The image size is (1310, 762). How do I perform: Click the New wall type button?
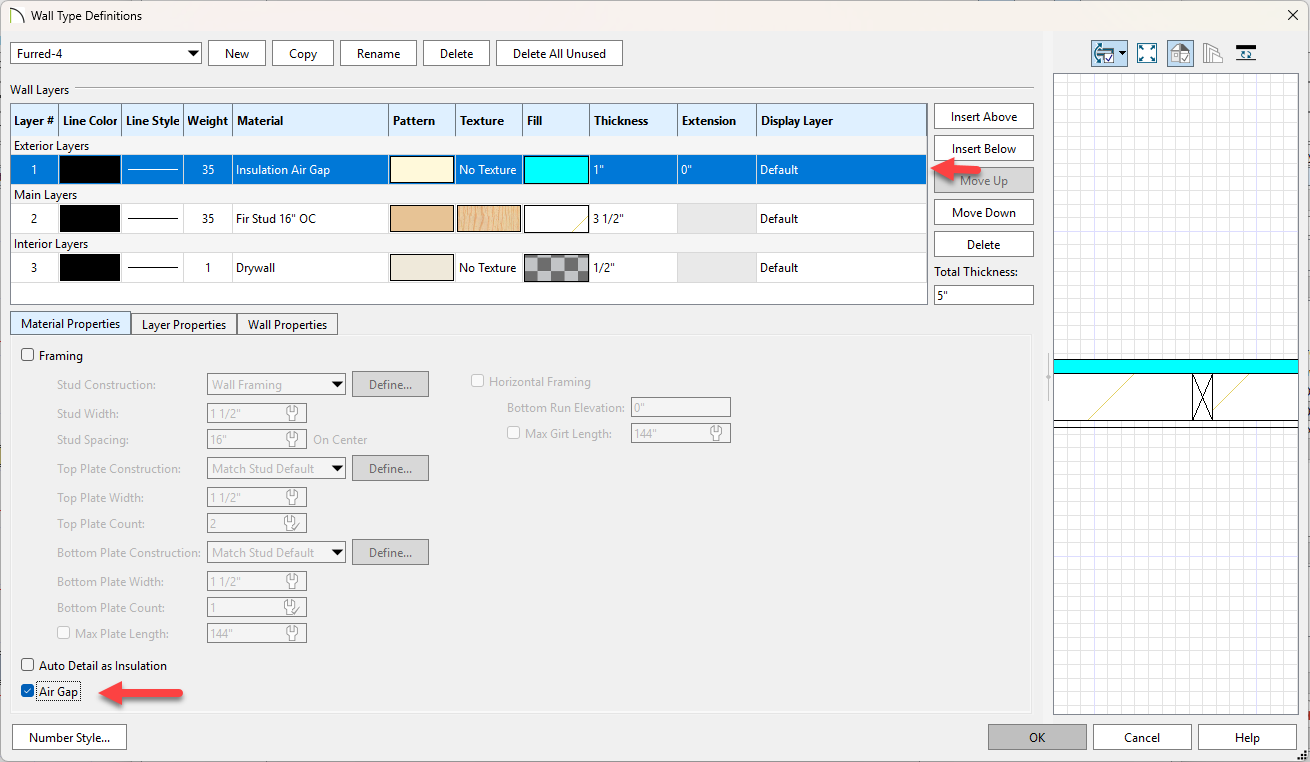click(237, 53)
